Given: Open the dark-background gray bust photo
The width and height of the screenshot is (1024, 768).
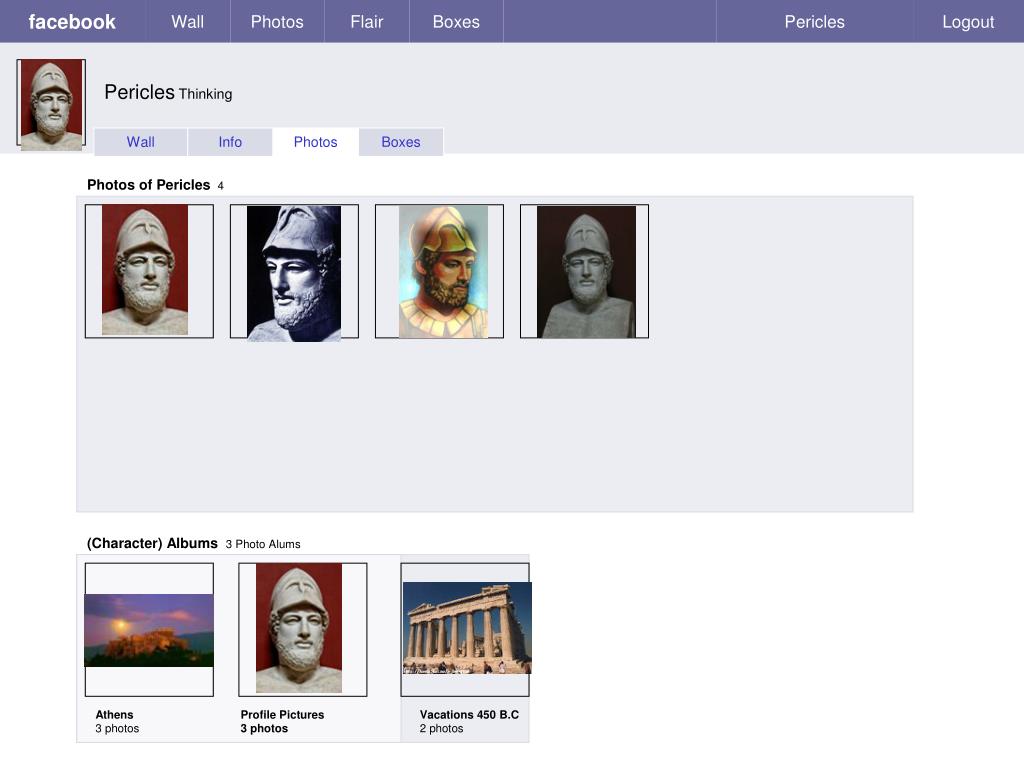Looking at the screenshot, I should (584, 271).
